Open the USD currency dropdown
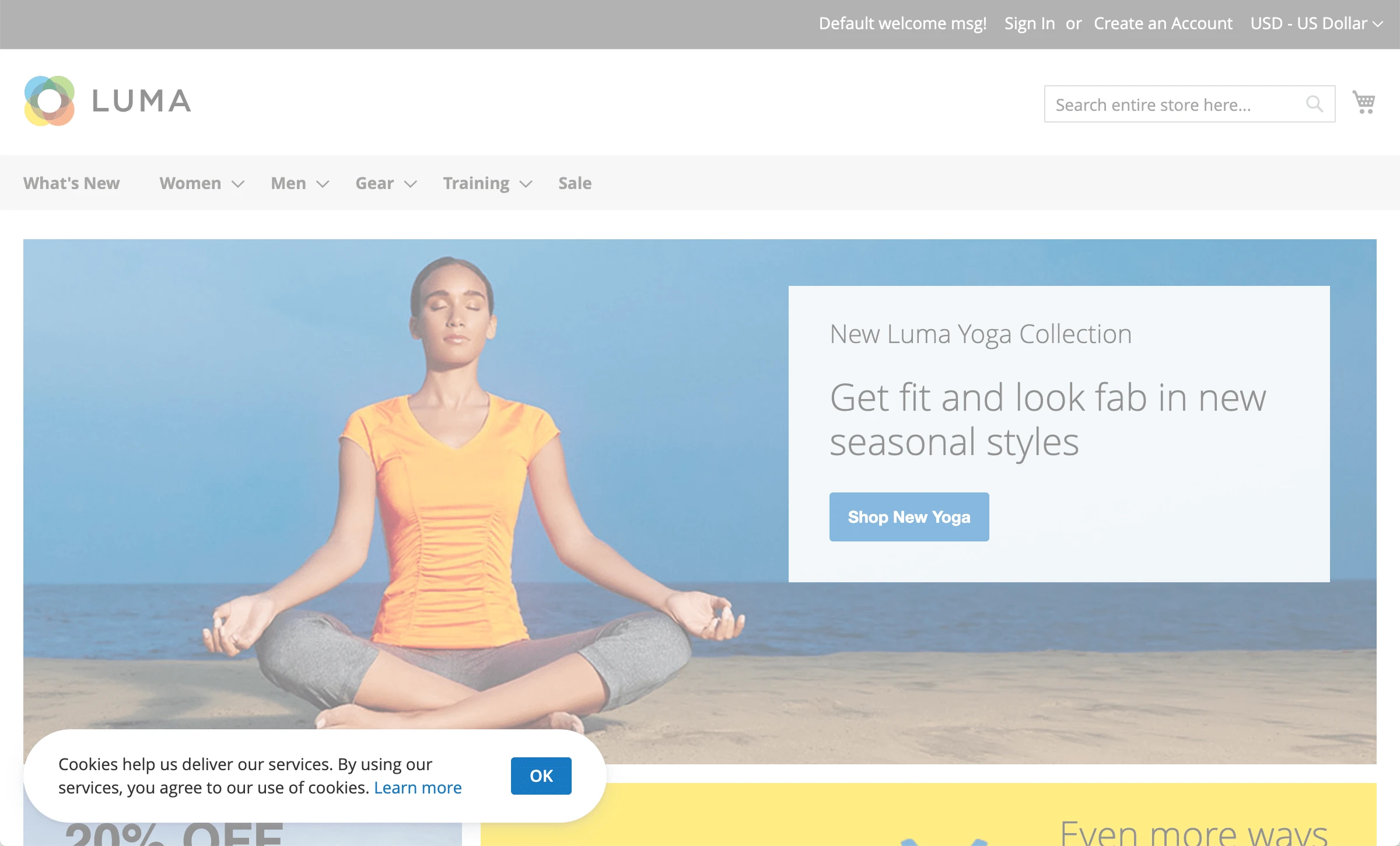Viewport: 1400px width, 846px height. [1316, 23]
